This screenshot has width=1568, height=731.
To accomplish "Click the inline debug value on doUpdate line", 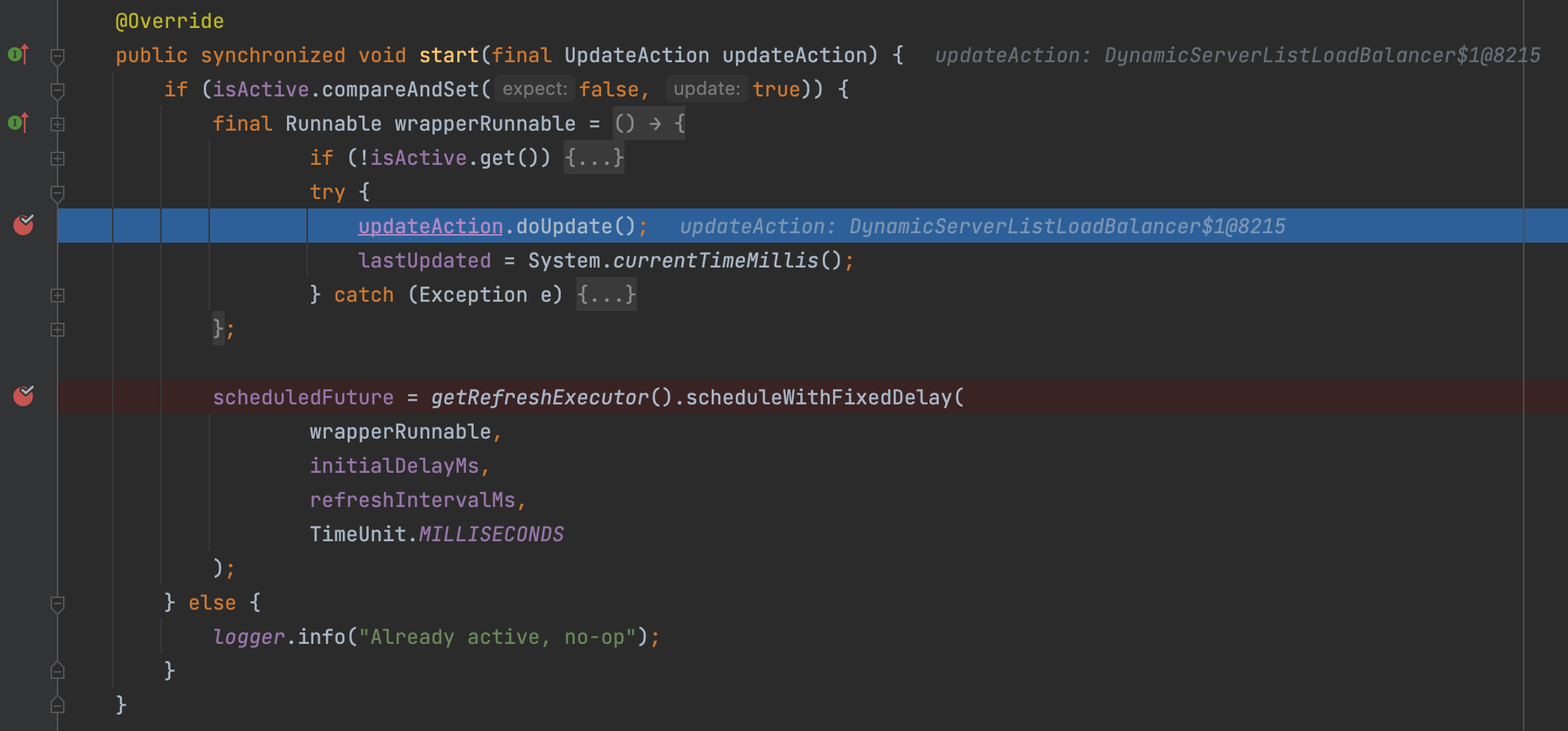I will click(x=982, y=226).
